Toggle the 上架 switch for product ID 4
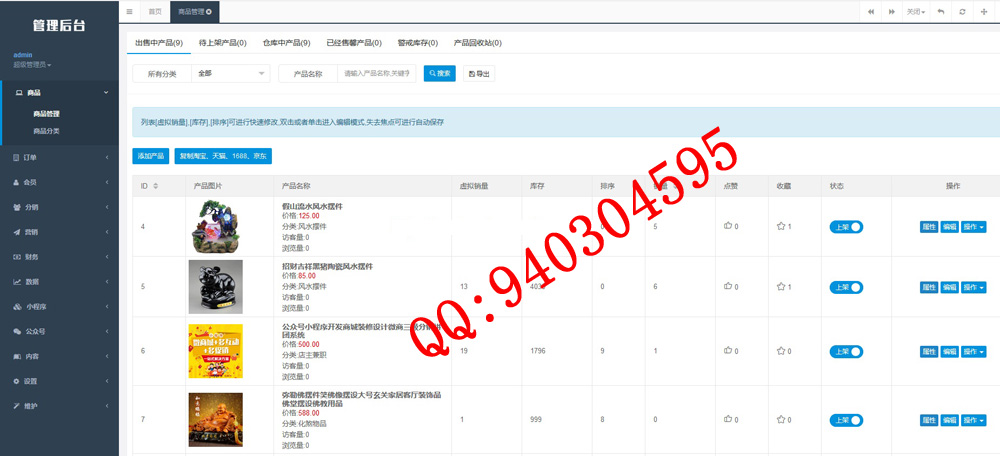This screenshot has height=456, width=1000. point(846,227)
